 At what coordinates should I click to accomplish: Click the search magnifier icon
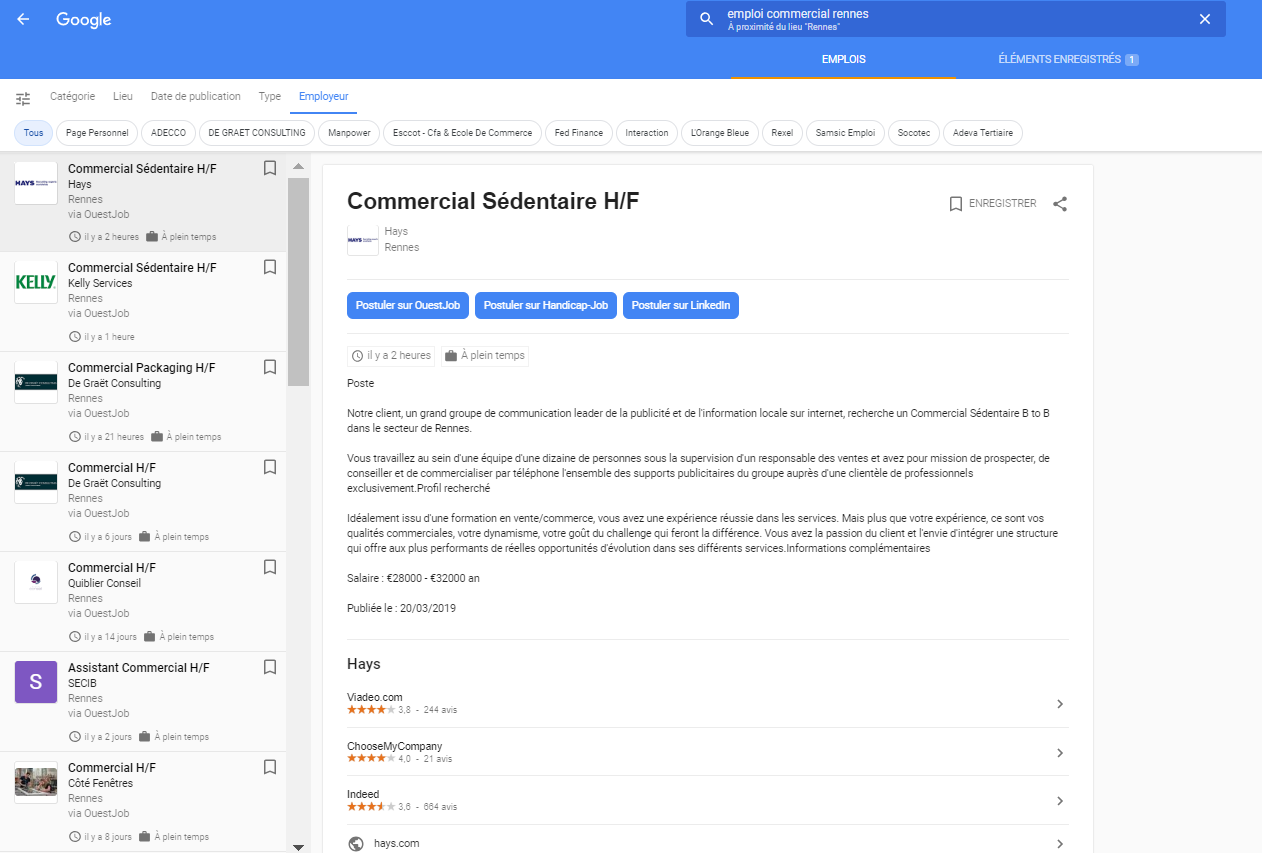[706, 18]
